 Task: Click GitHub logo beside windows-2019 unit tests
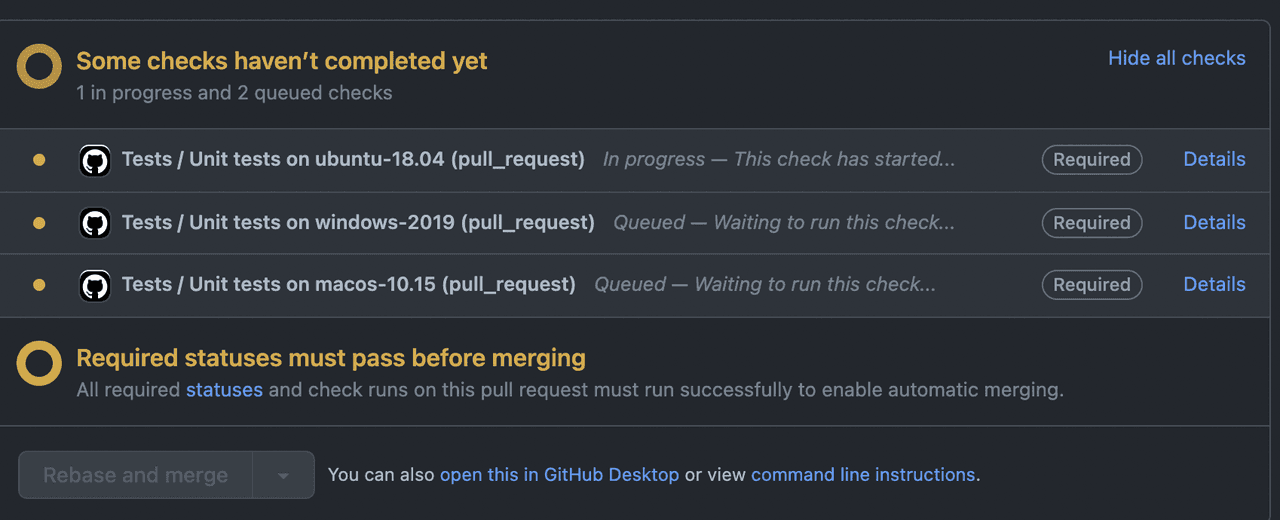(95, 223)
